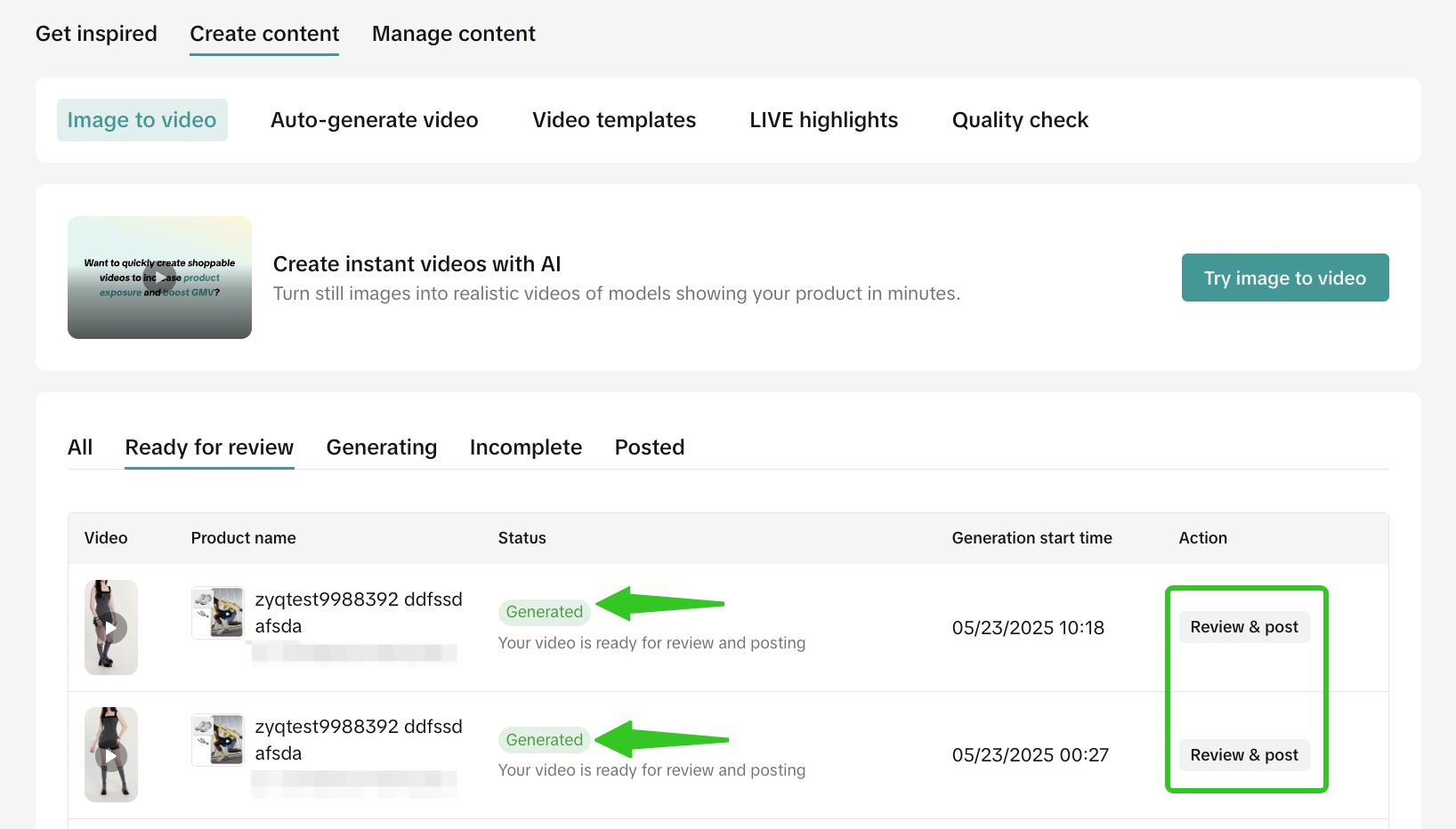
Task: Review & post the 00:27 video
Action: (1243, 755)
